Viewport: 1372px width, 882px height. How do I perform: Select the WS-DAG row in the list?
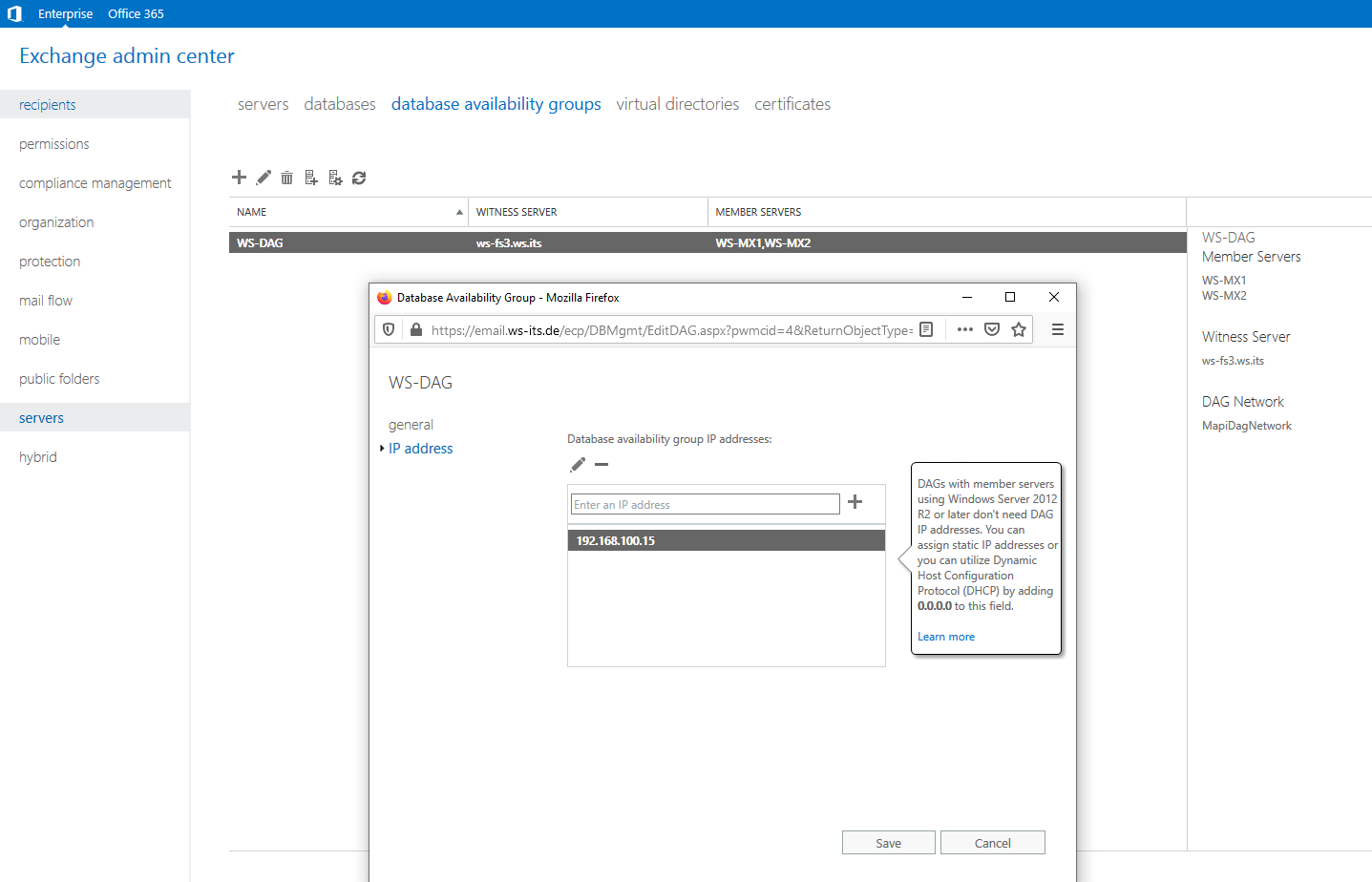pyautogui.click(x=707, y=243)
